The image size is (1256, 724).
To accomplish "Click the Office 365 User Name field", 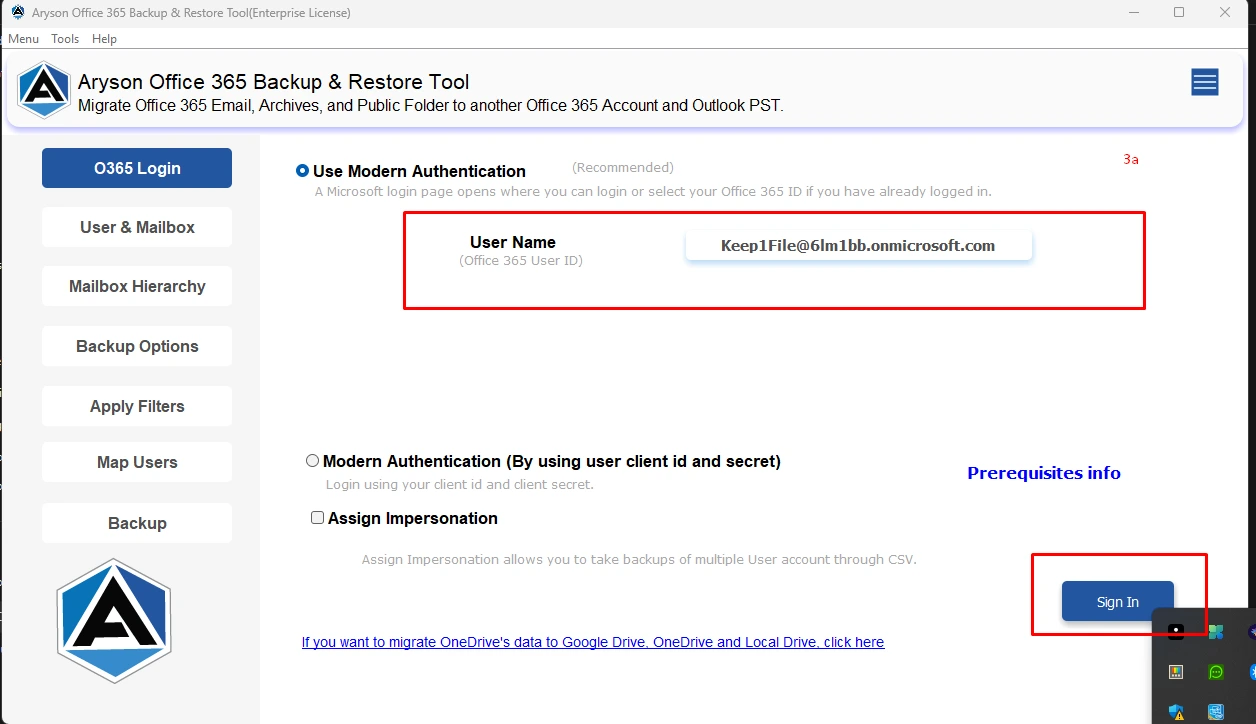I will click(858, 245).
